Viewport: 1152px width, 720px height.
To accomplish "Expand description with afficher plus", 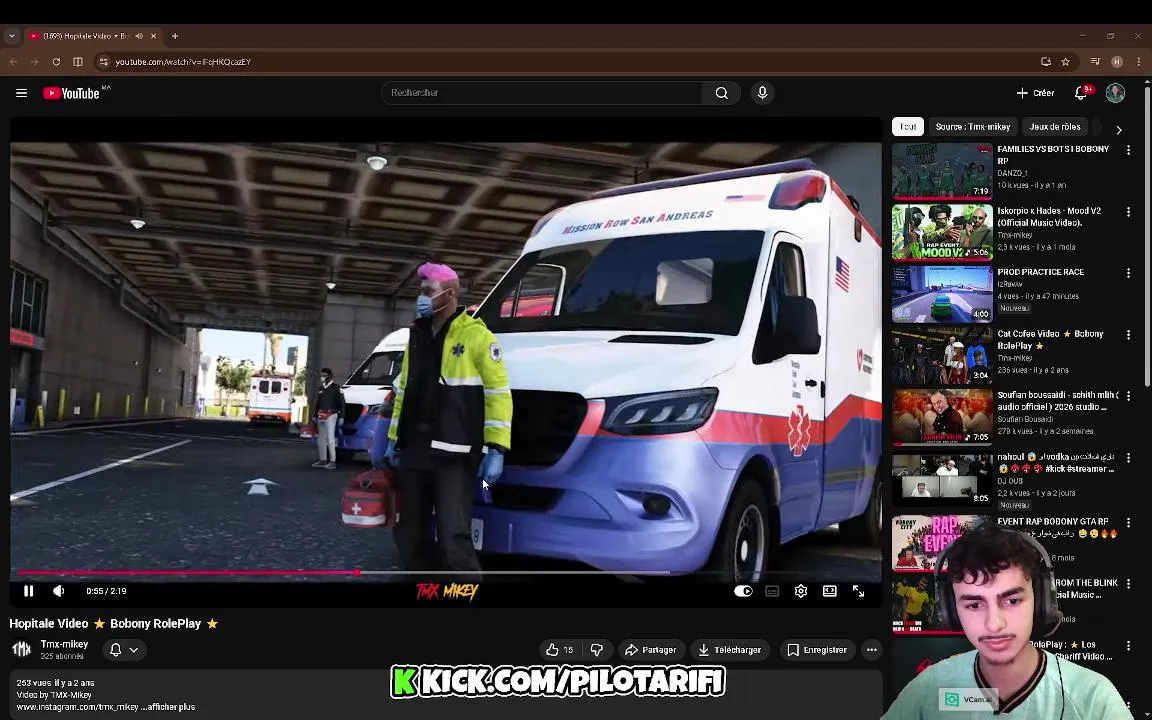I will point(171,707).
